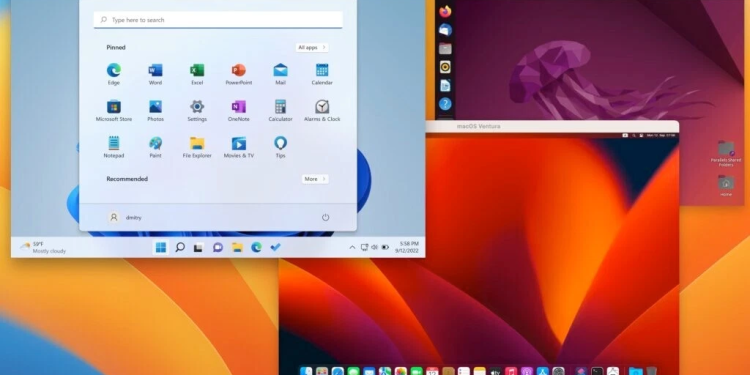Viewport: 750px width, 375px height.
Task: Open Microsoft Store
Action: coord(114,110)
